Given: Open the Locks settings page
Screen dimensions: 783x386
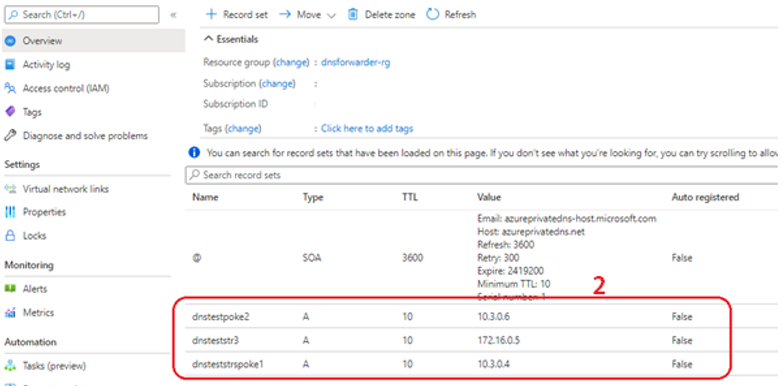Looking at the screenshot, I should point(34,236).
